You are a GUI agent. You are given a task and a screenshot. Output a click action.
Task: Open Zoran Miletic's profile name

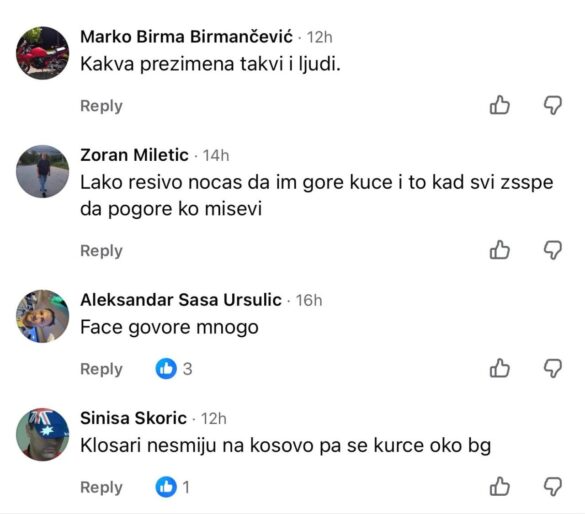tap(134, 155)
